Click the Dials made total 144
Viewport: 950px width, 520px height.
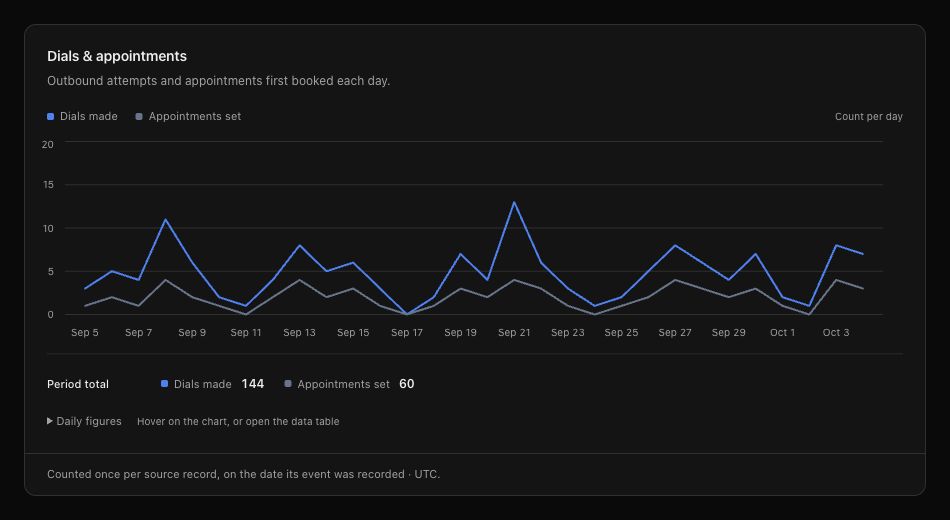pyautogui.click(x=253, y=384)
